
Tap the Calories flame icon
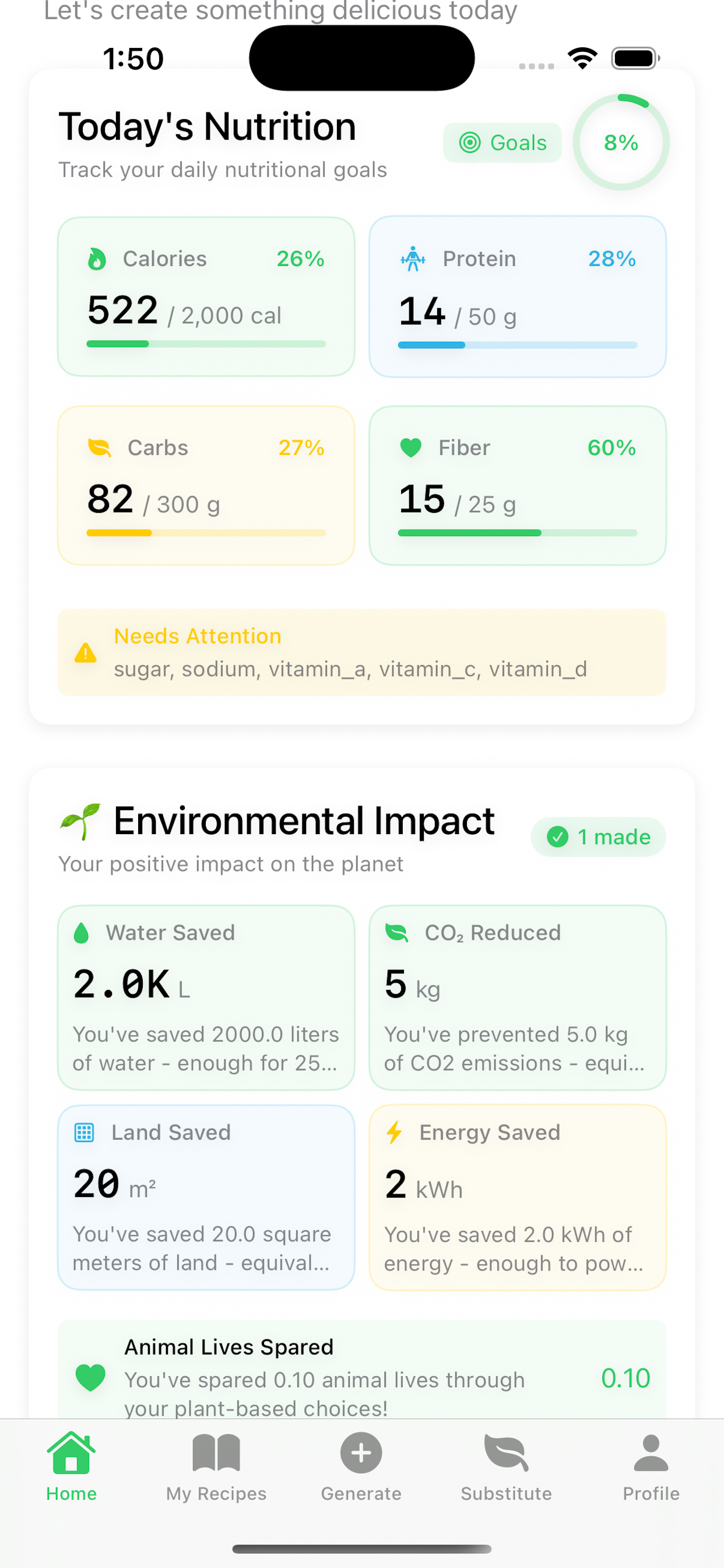(x=97, y=258)
